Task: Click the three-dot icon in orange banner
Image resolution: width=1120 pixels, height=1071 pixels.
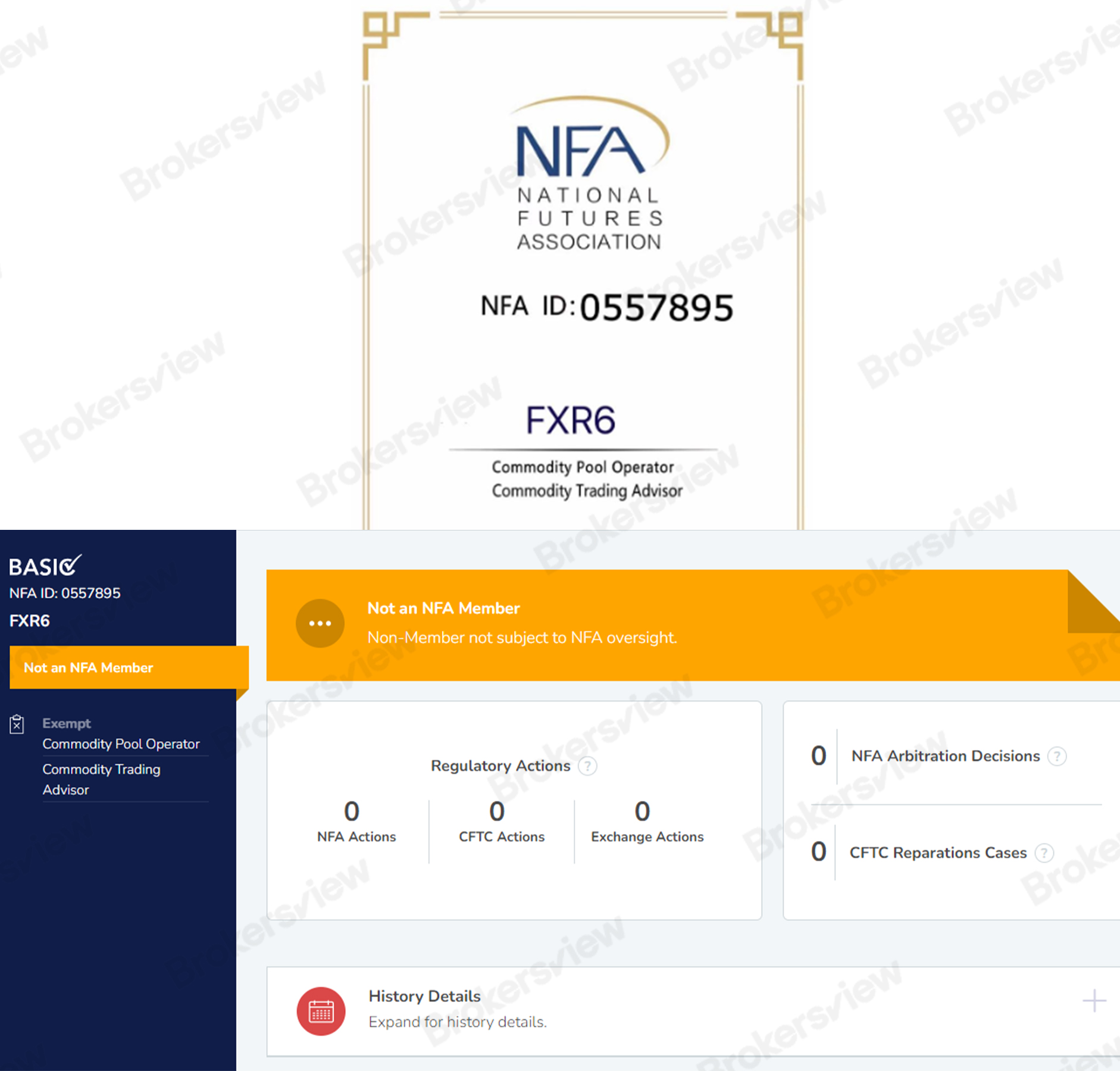Action: (320, 623)
